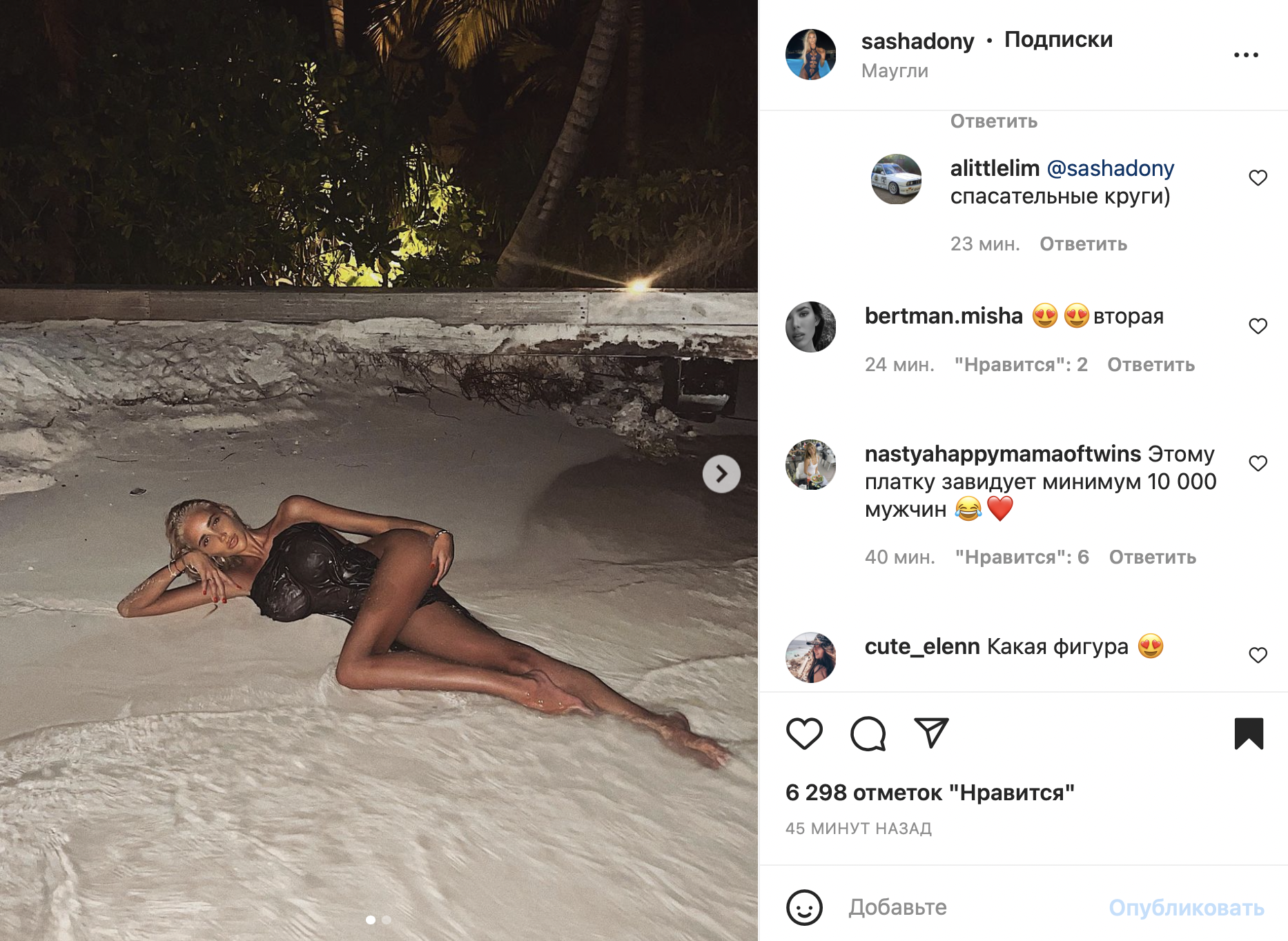This screenshot has width=1288, height=941.
Task: Open bertman.misha profile picture
Action: coord(811,327)
